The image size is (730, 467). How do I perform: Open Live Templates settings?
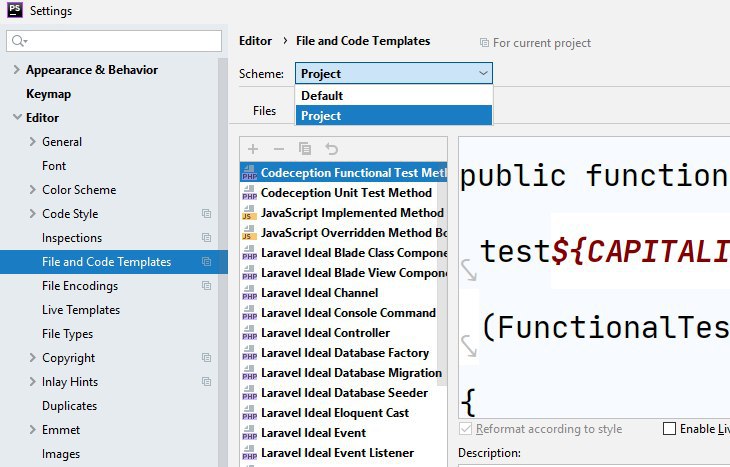[81, 310]
